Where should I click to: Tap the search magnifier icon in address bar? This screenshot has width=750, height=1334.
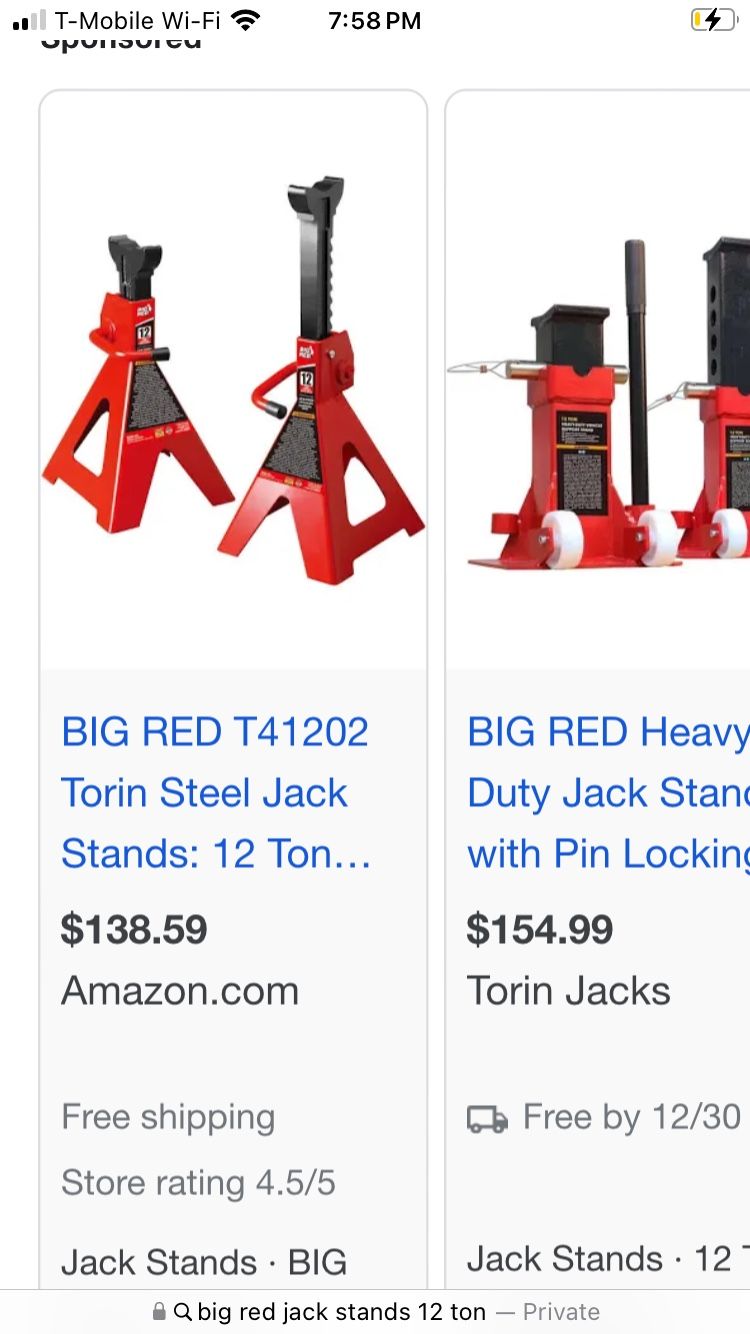183,1312
